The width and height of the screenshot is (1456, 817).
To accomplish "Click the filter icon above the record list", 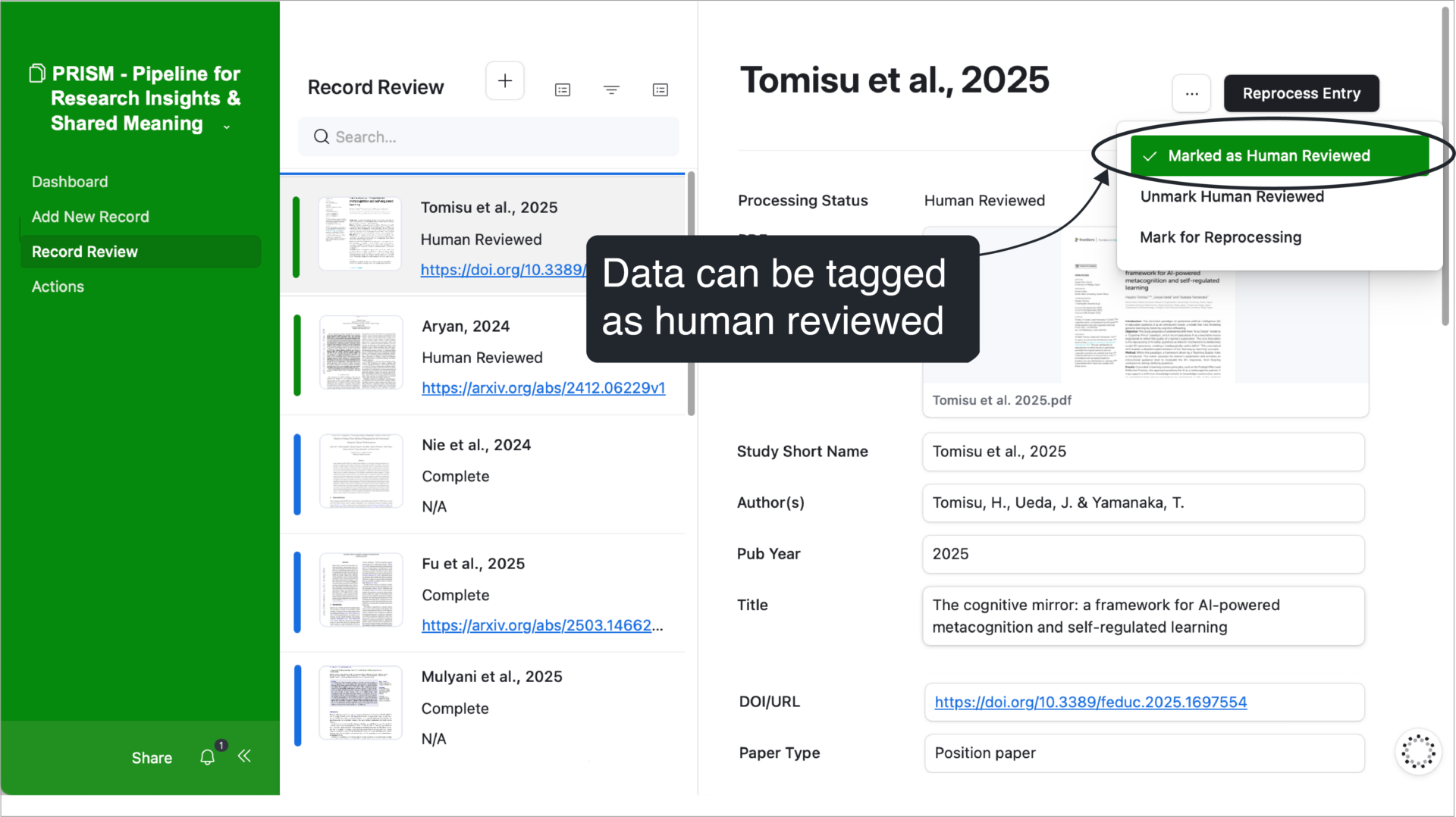I will click(611, 89).
